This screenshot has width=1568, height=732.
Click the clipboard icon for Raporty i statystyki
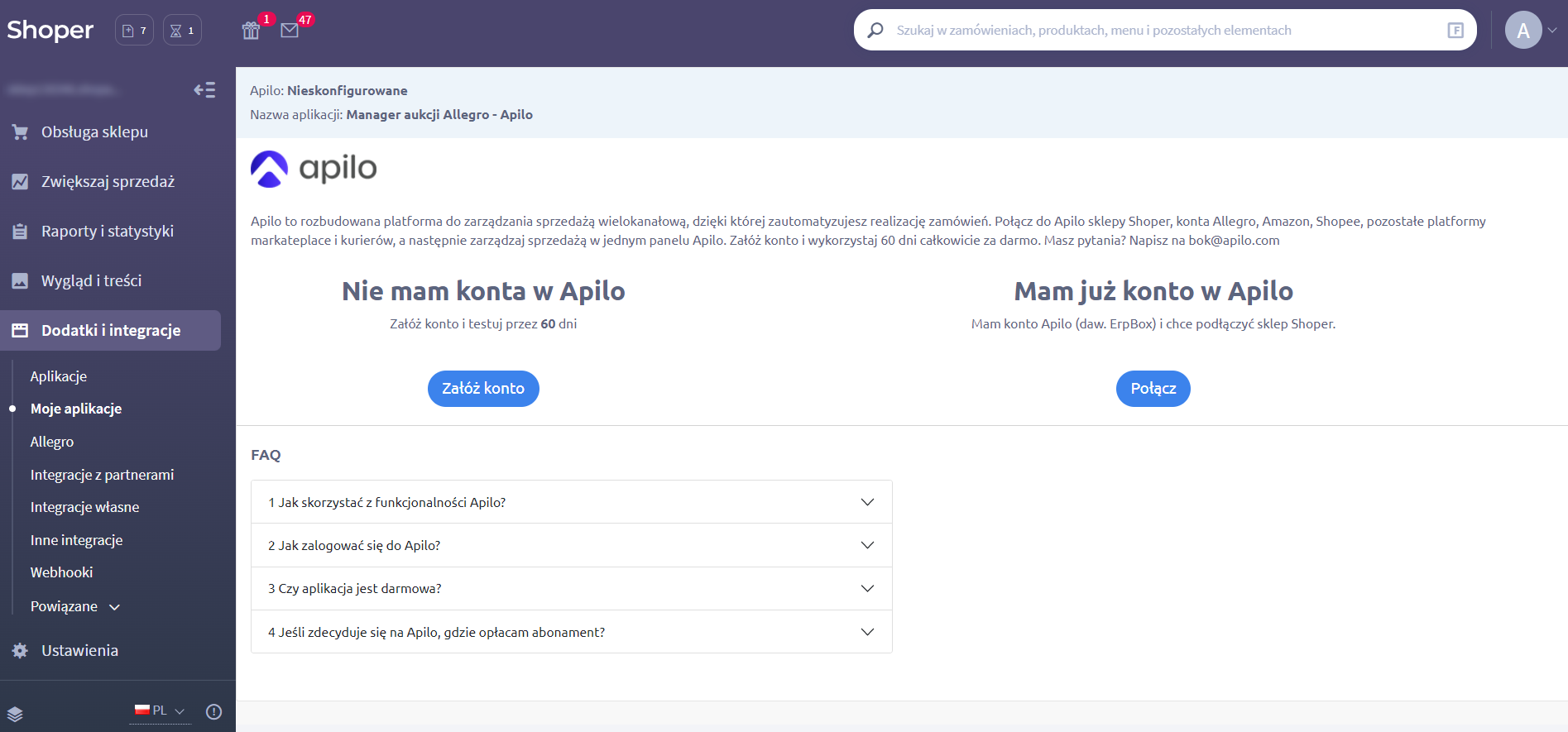tap(21, 232)
